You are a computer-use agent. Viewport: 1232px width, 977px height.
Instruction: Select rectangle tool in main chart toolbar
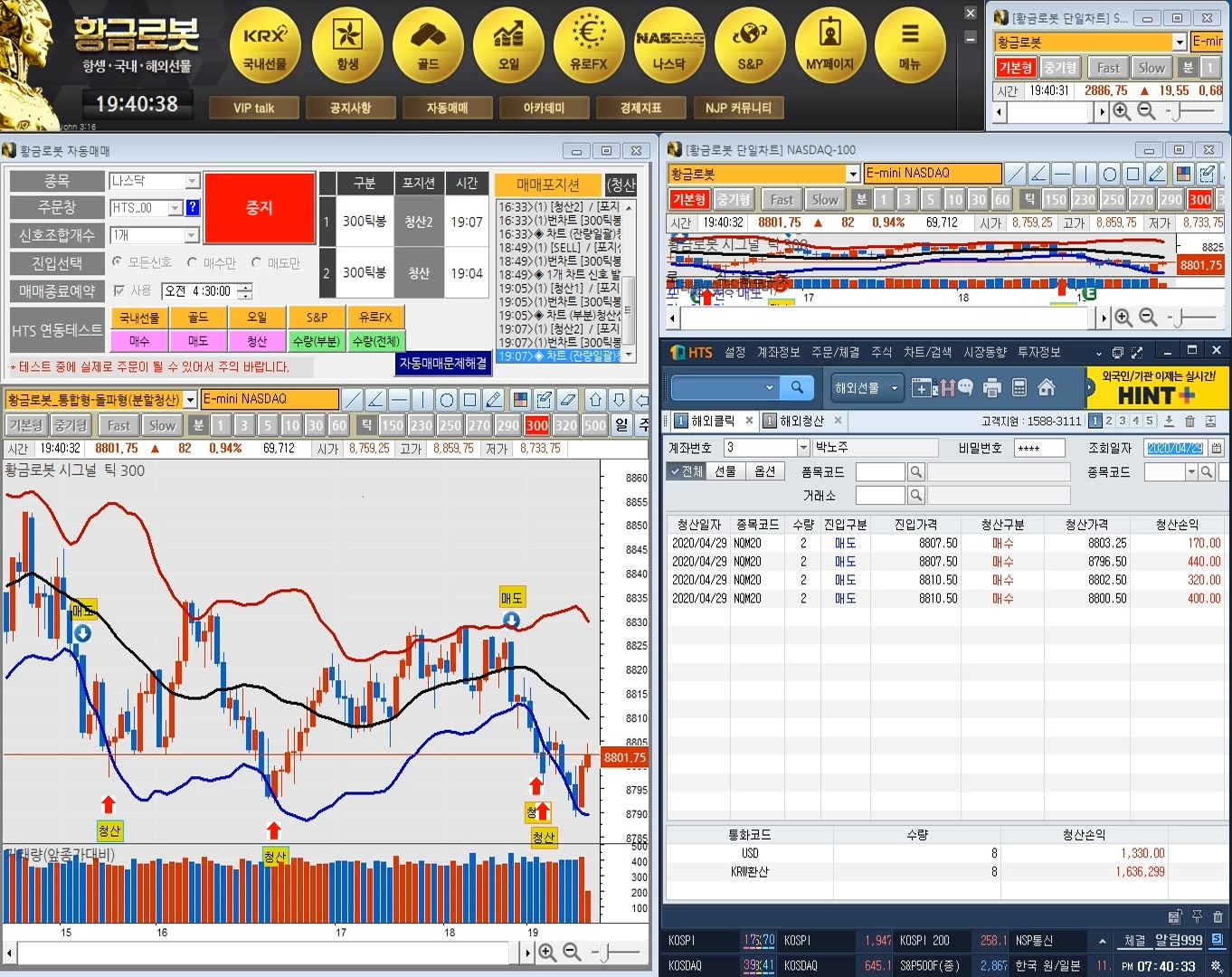point(470,399)
